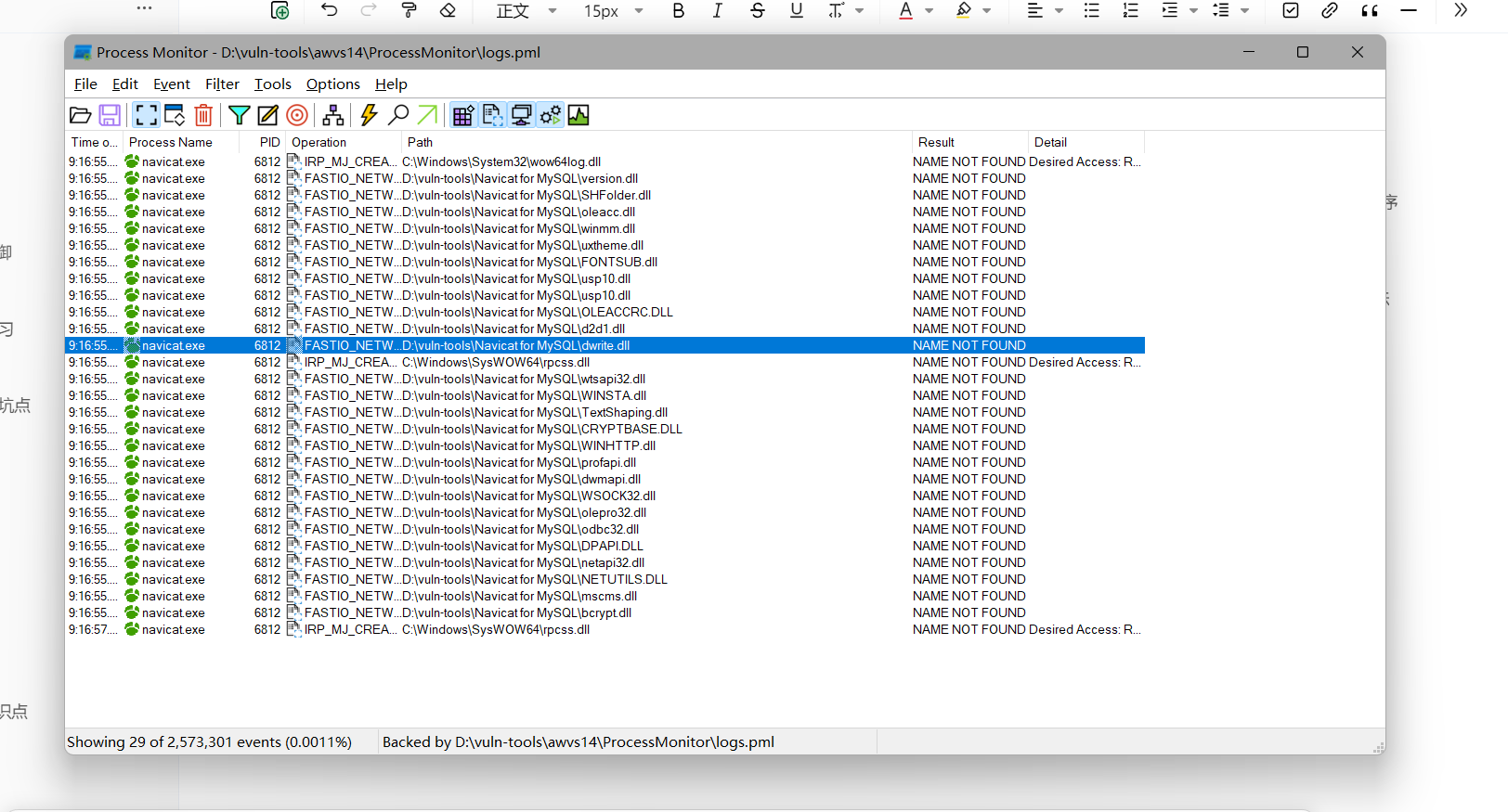The height and width of the screenshot is (812, 1508).
Task: Click the Result column header
Action: [x=970, y=142]
